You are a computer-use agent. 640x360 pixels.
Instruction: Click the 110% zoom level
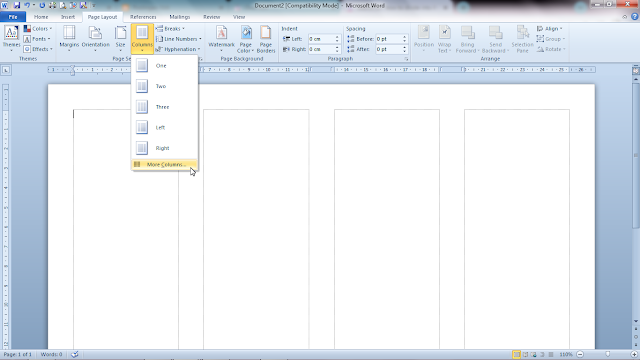(x=566, y=354)
